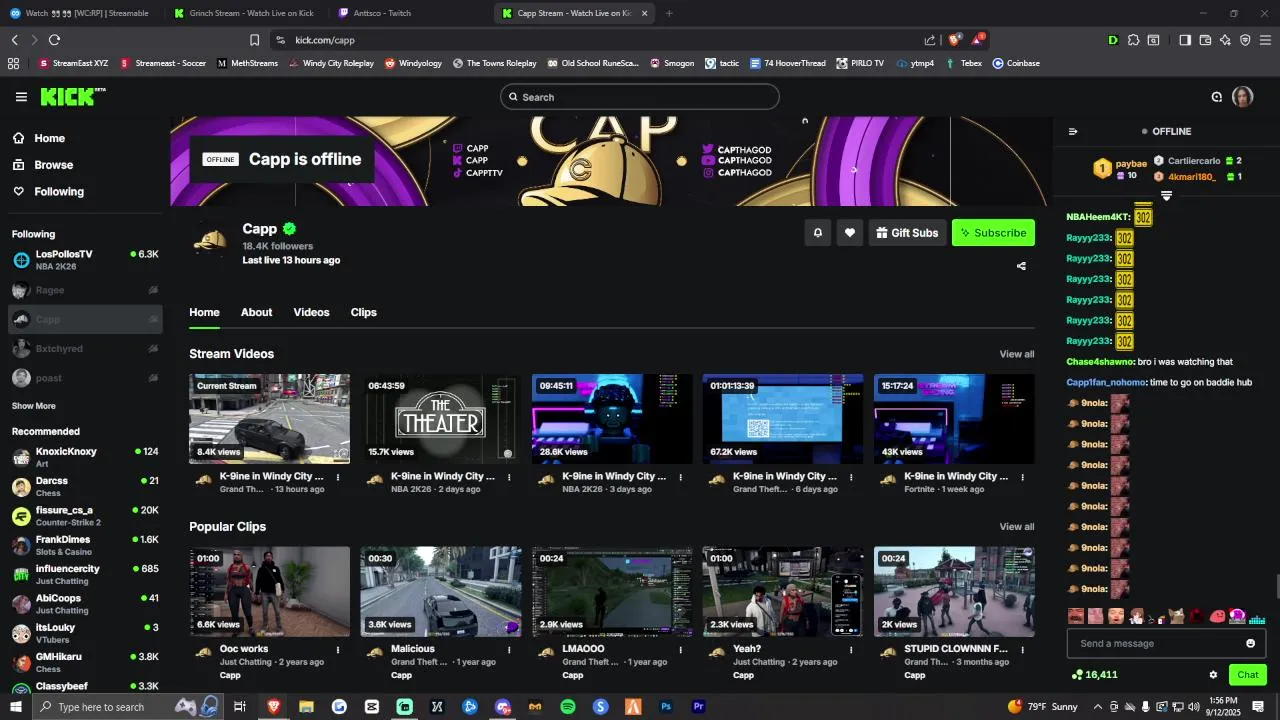Screen dimensions: 1280x720
Task: Open GMHikaru recommended channel
Action: click(x=85, y=662)
